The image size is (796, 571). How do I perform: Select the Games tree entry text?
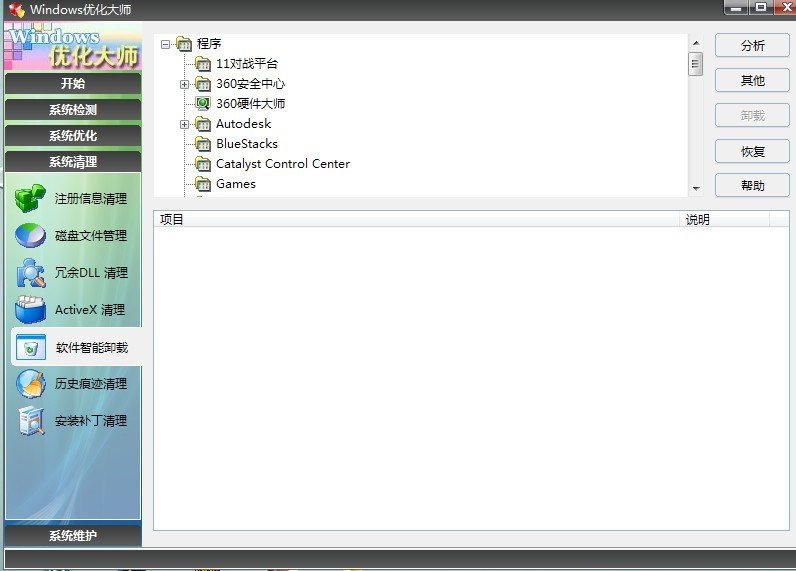pyautogui.click(x=236, y=184)
